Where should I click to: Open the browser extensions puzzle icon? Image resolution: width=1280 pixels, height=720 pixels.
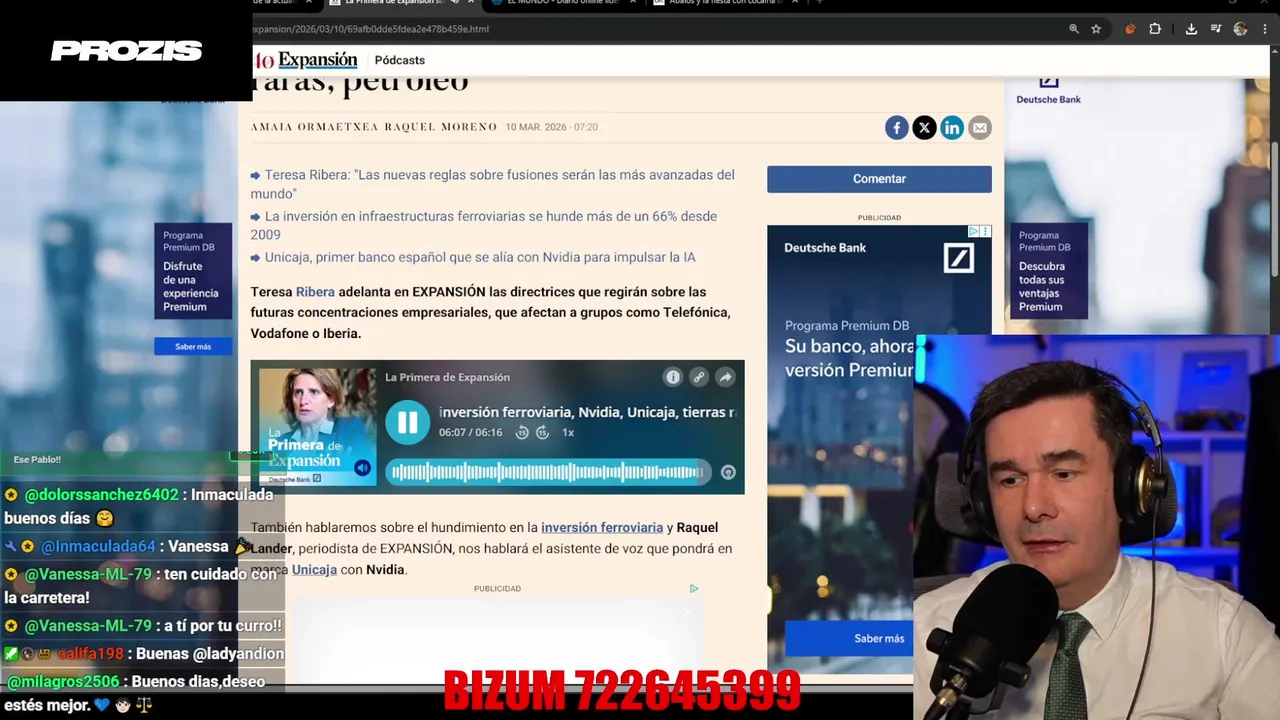(x=1155, y=29)
